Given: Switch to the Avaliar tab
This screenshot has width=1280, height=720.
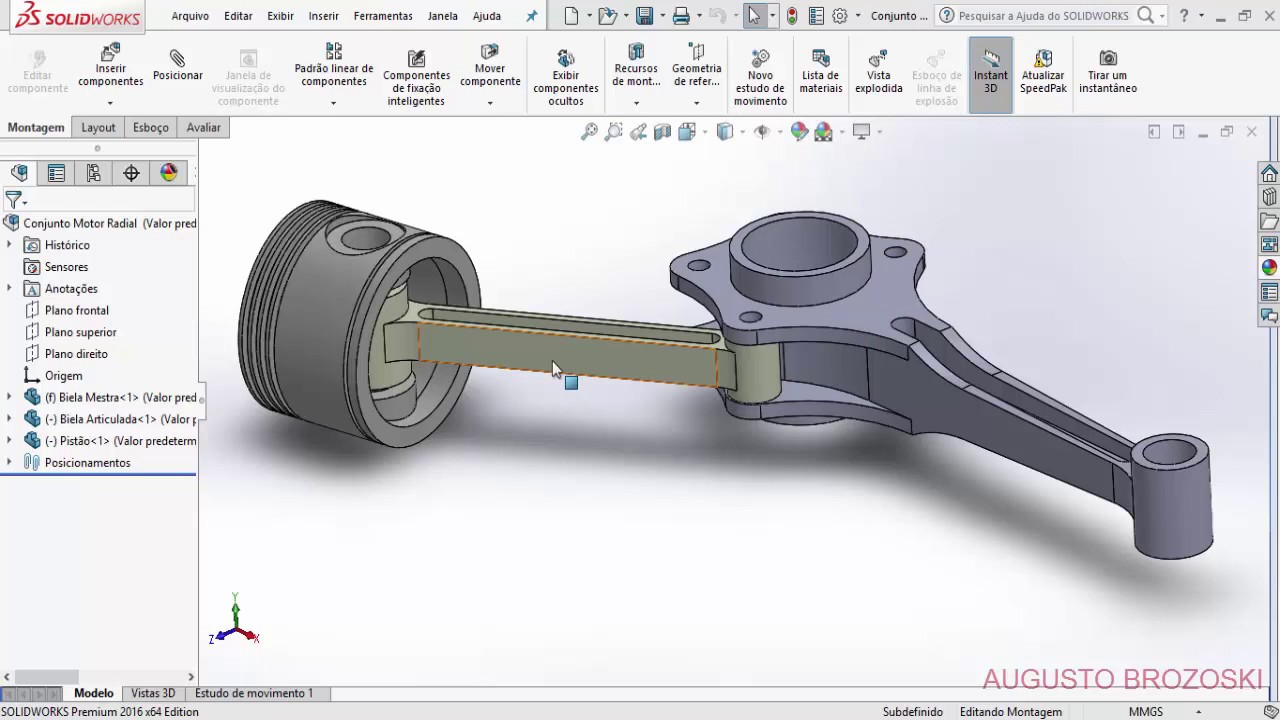Looking at the screenshot, I should [x=203, y=127].
